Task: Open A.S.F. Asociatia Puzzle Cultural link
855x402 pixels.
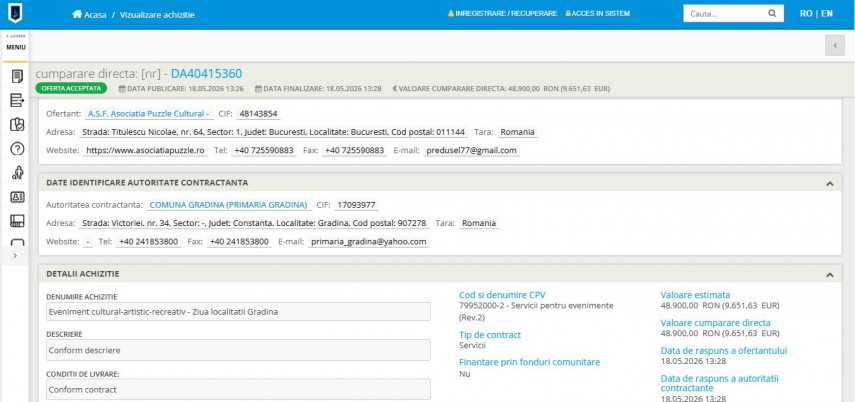Action: [148, 114]
